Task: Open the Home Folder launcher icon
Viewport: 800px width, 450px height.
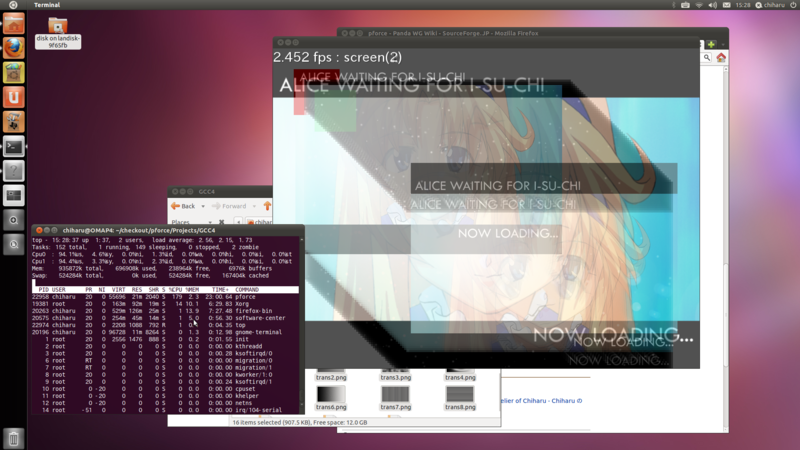Action: pyautogui.click(x=14, y=23)
